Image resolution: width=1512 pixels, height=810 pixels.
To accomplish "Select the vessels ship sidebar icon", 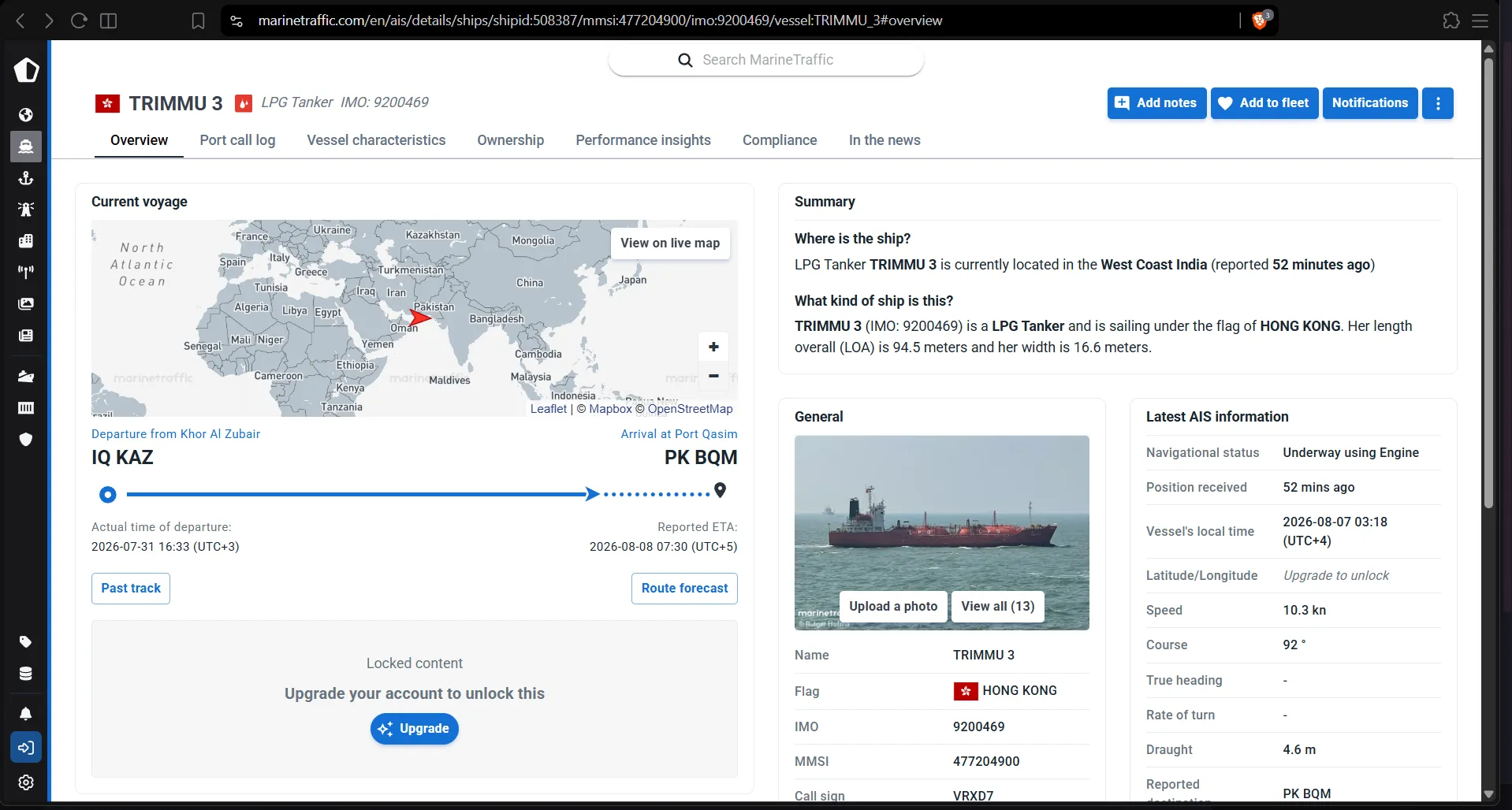I will [26, 147].
